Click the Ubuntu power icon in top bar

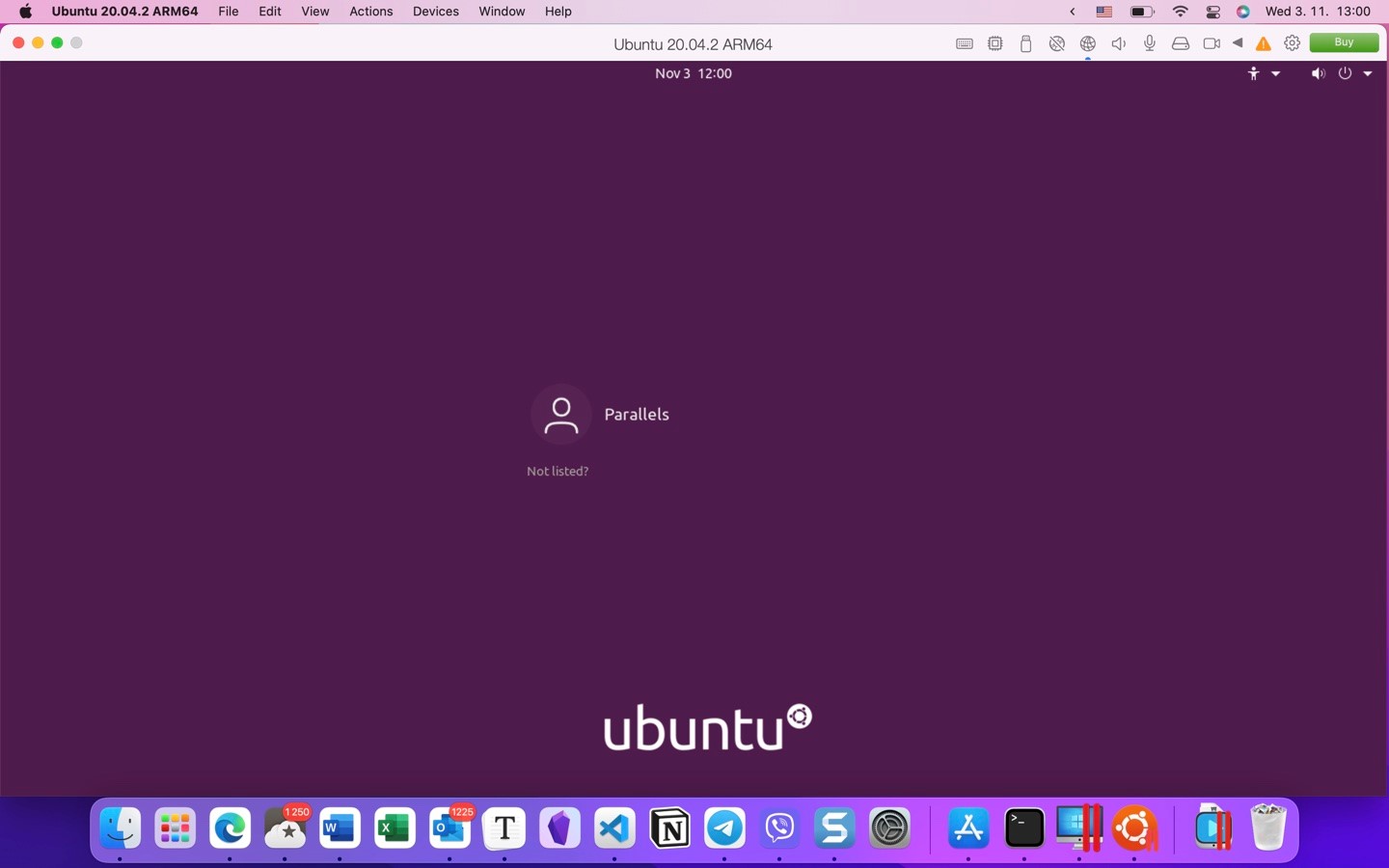click(x=1345, y=73)
